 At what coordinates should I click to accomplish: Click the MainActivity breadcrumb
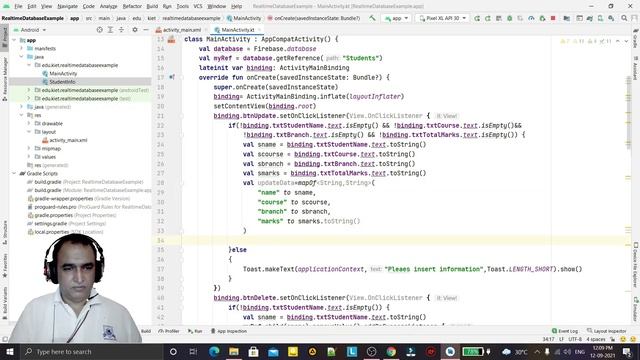point(247,18)
